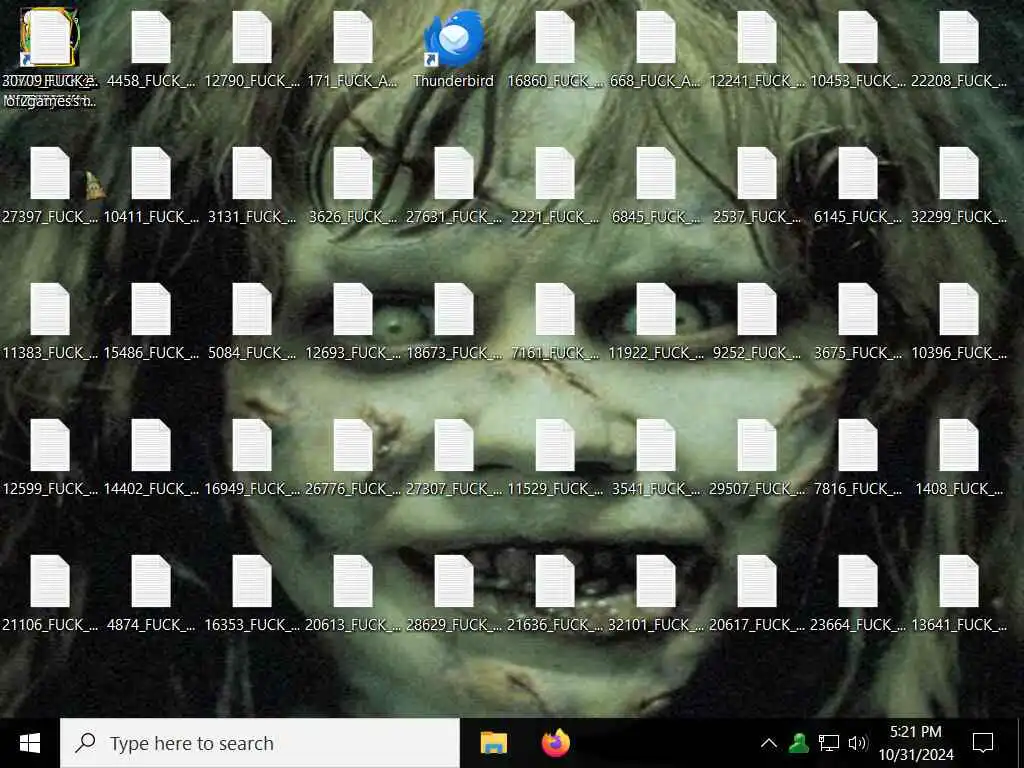Select the 16860_FUCK file icon
This screenshot has height=768, width=1024.
(x=555, y=39)
